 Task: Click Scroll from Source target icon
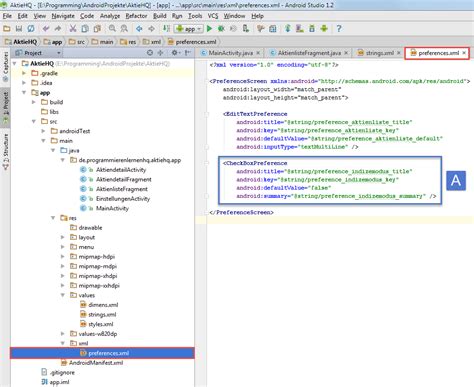pyautogui.click(x=150, y=53)
